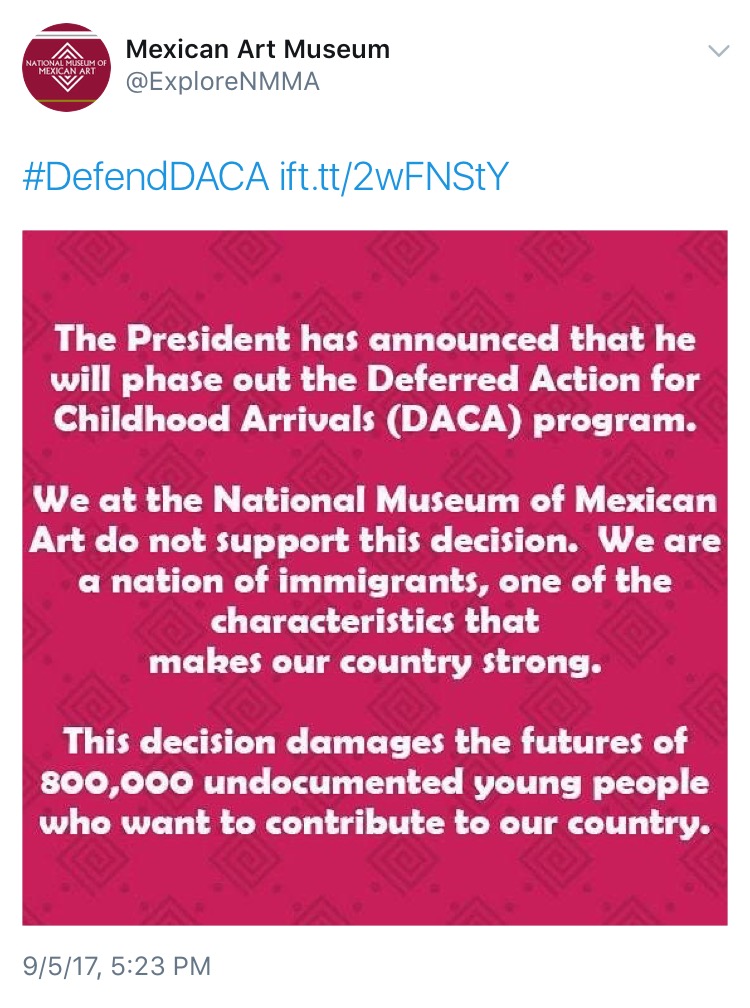Click the line 'The President has announced that he'
The image size is (750, 1008).
(x=375, y=339)
